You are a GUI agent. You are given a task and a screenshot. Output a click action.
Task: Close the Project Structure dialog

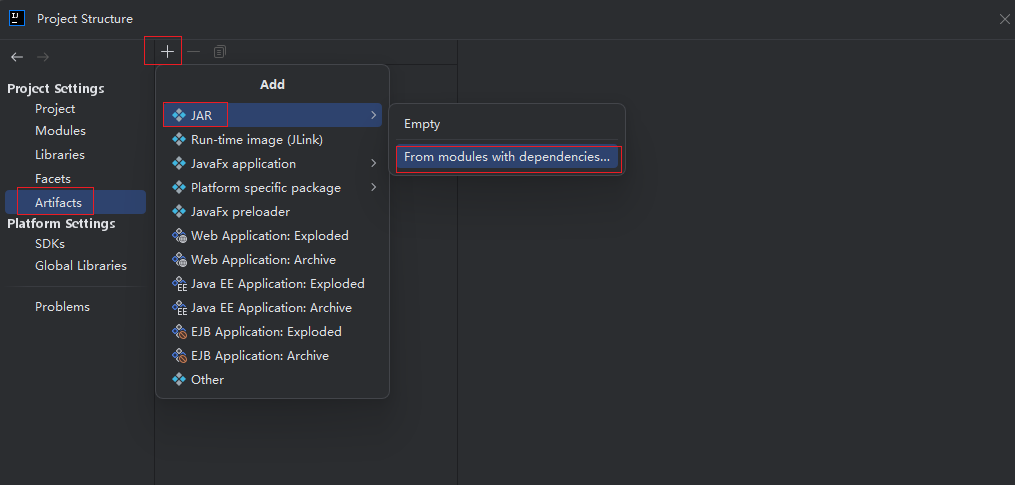click(1004, 19)
